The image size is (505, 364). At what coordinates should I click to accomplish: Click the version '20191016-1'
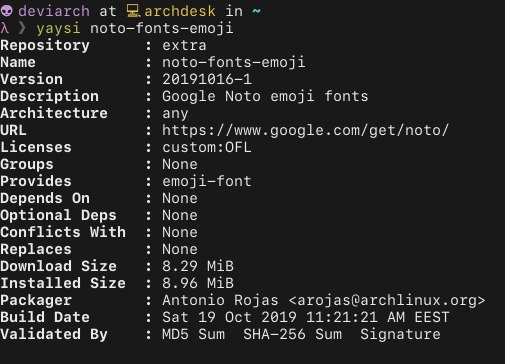[207, 79]
